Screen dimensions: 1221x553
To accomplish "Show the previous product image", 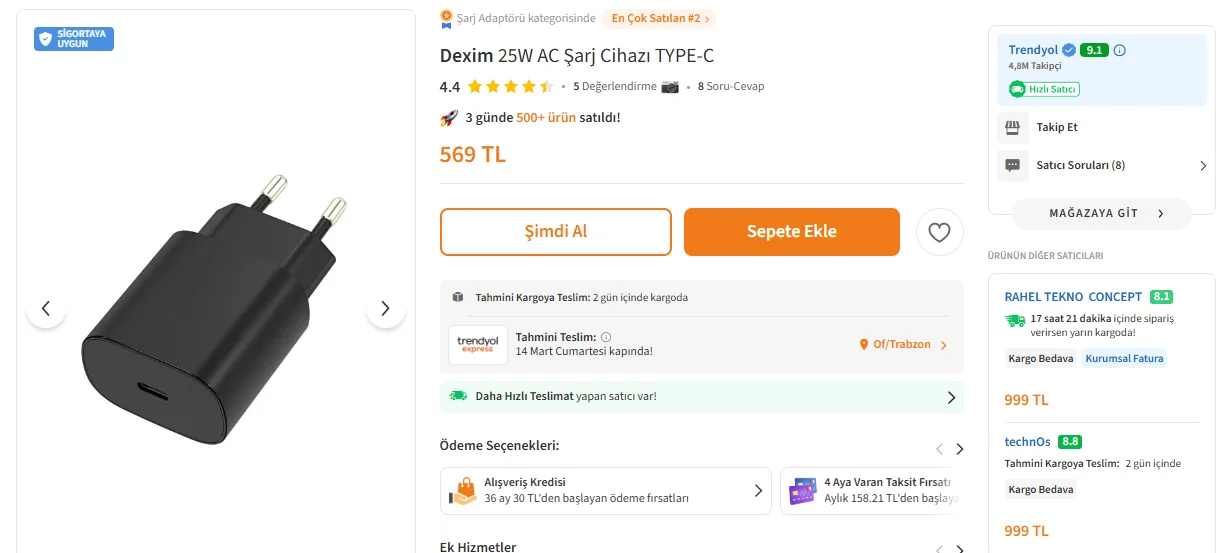I will tap(46, 308).
